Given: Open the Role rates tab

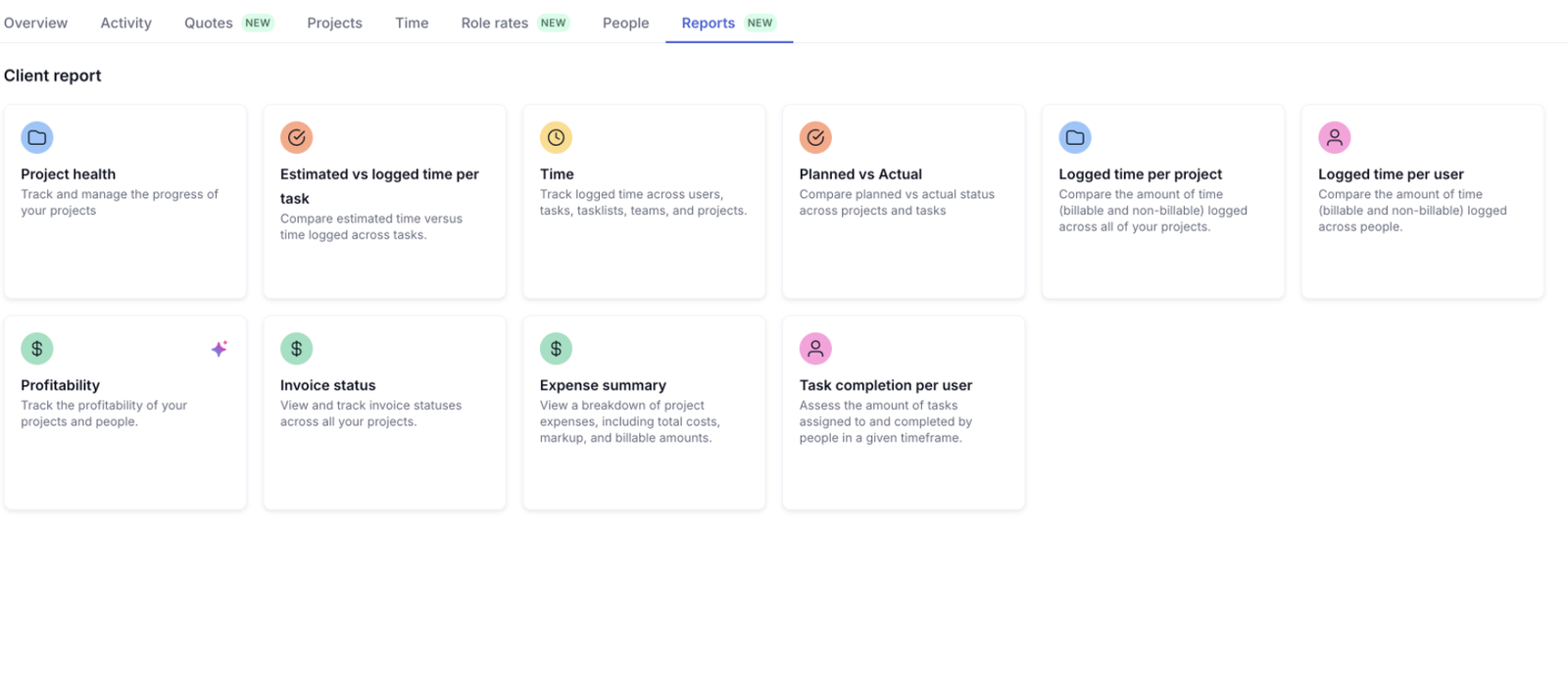Looking at the screenshot, I should [494, 23].
